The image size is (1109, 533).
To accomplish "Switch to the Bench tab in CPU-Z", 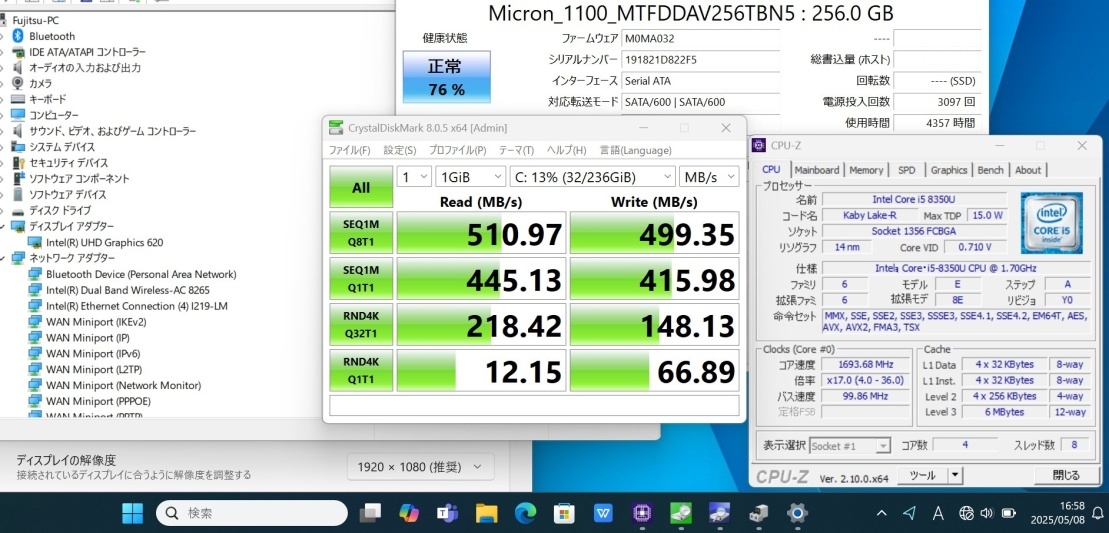I will click(x=990, y=170).
